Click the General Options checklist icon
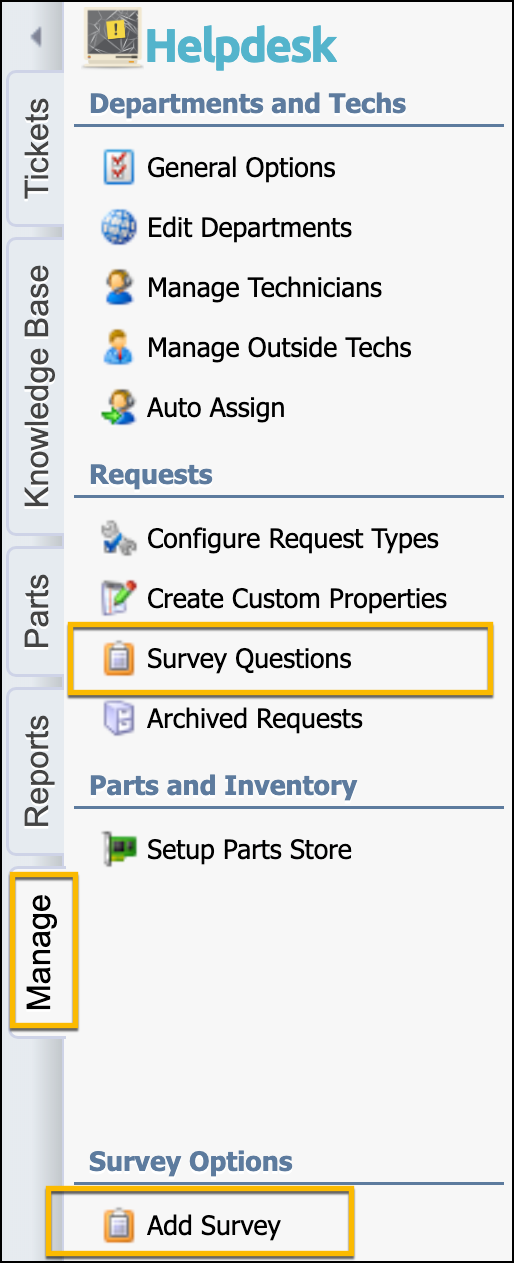 pyautogui.click(x=119, y=167)
